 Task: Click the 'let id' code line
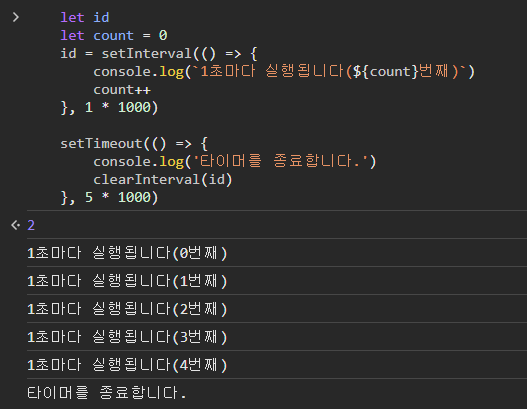pos(85,17)
